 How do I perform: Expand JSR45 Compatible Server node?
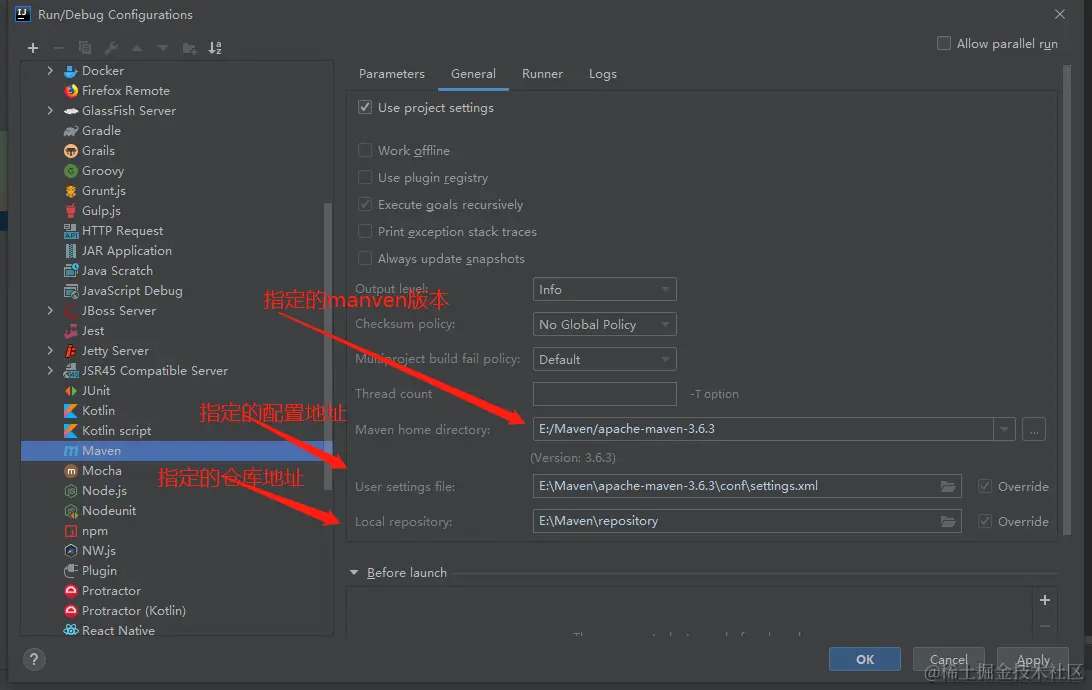tap(50, 370)
